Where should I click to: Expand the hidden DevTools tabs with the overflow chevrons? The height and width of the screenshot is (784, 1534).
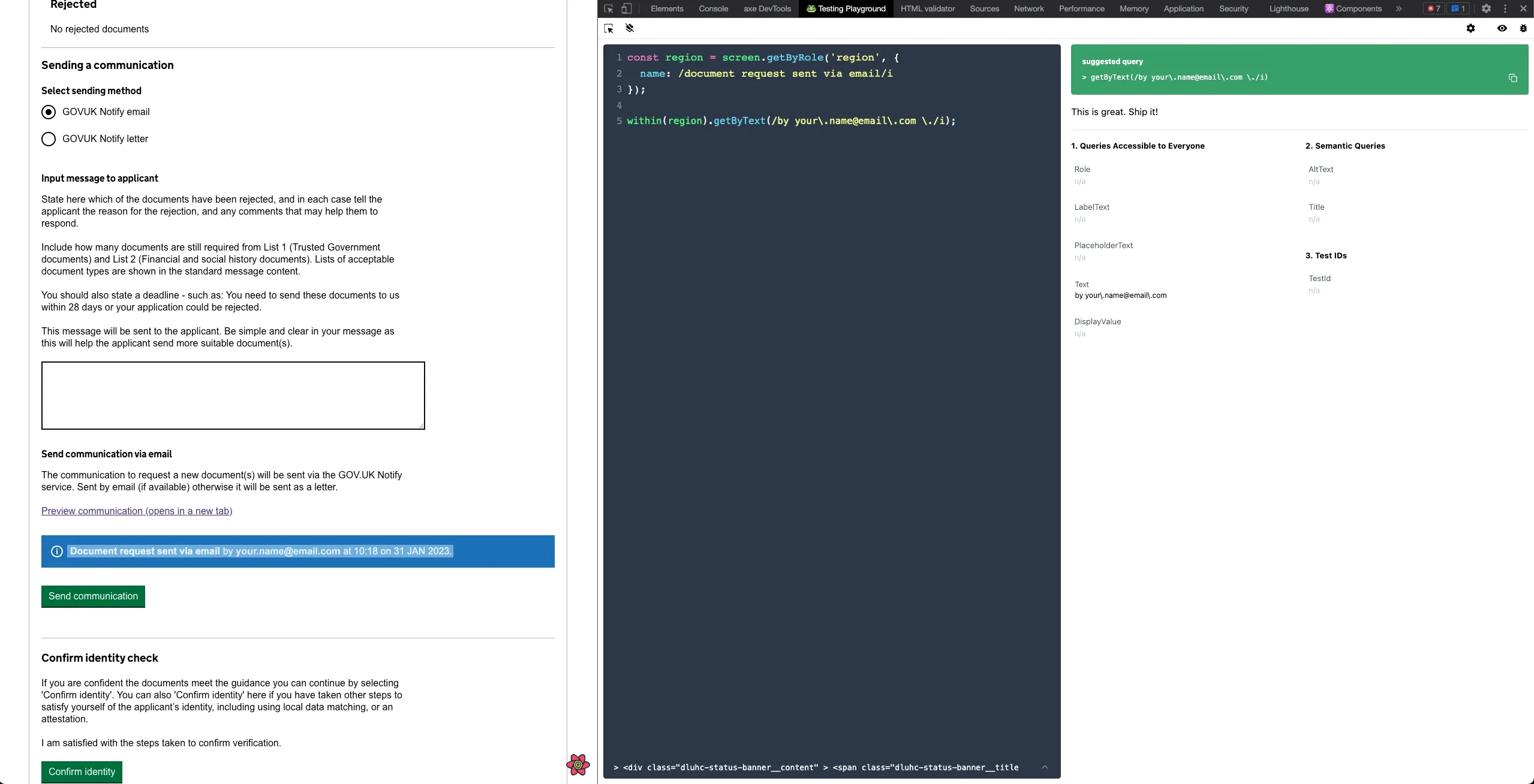coord(1399,8)
